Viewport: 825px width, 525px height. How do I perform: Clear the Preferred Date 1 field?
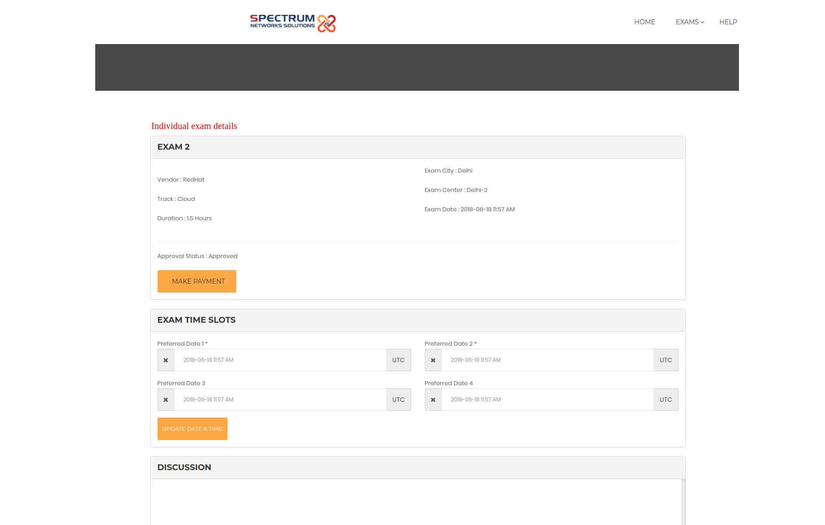point(166,360)
